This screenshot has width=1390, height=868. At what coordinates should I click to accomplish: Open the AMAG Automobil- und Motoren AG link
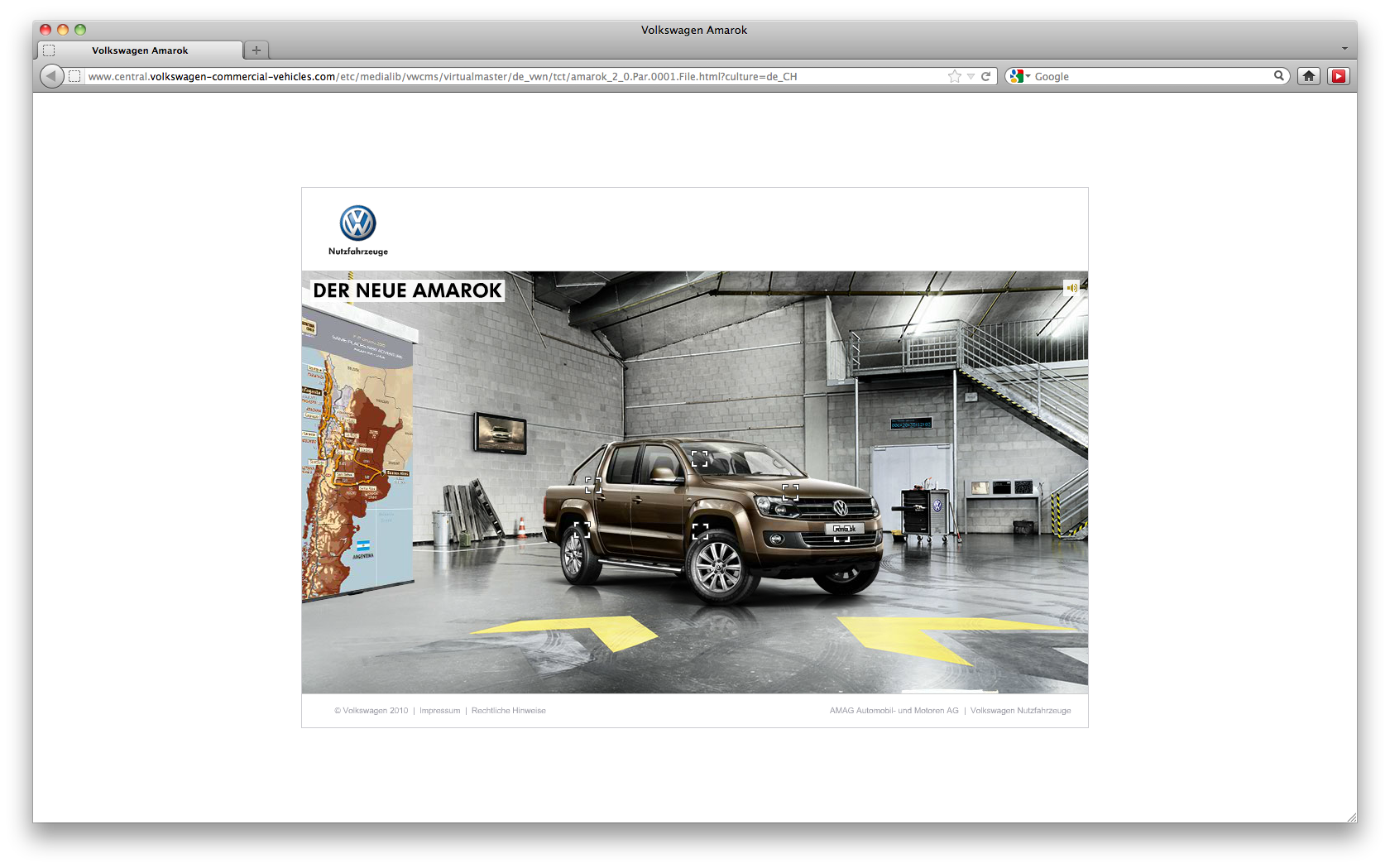[894, 711]
